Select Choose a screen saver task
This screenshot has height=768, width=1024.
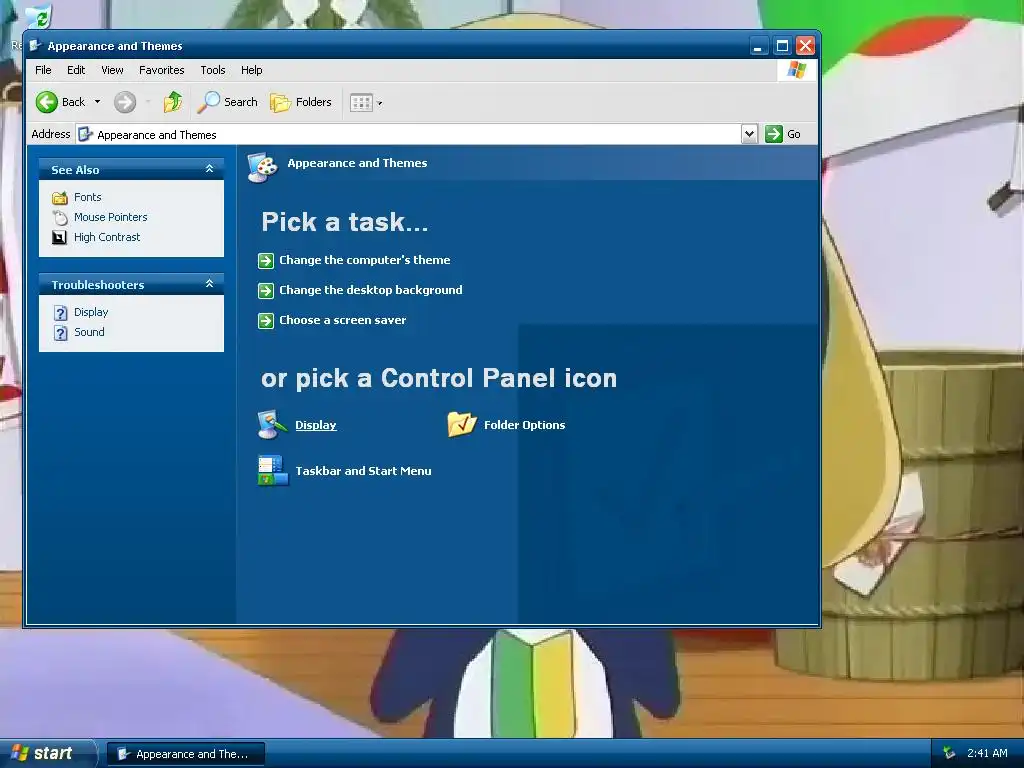click(x=343, y=320)
